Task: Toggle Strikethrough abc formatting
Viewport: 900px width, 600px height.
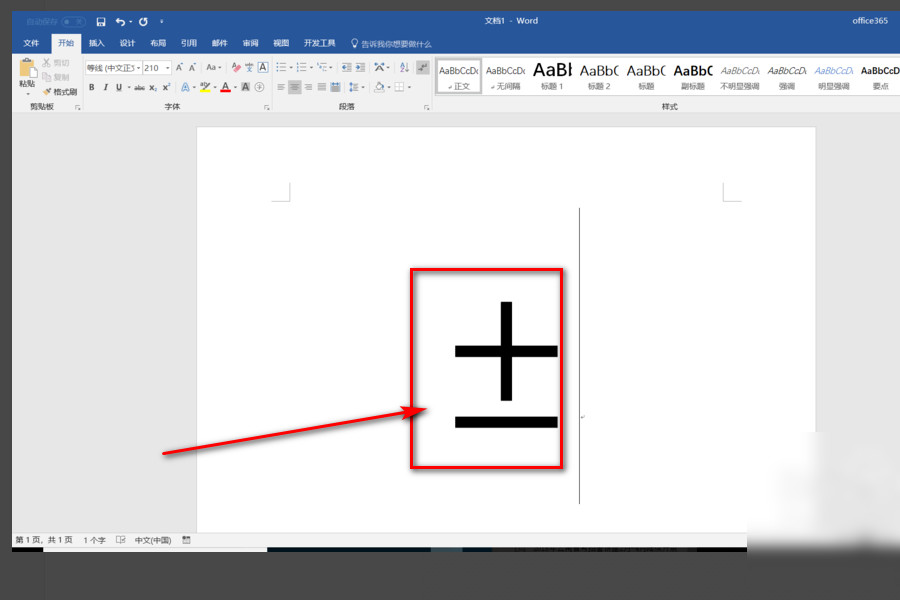Action: pyautogui.click(x=139, y=87)
